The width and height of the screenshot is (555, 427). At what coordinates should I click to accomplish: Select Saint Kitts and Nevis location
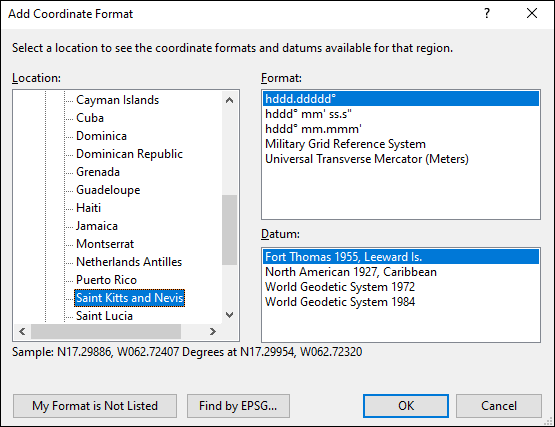[x=130, y=298]
